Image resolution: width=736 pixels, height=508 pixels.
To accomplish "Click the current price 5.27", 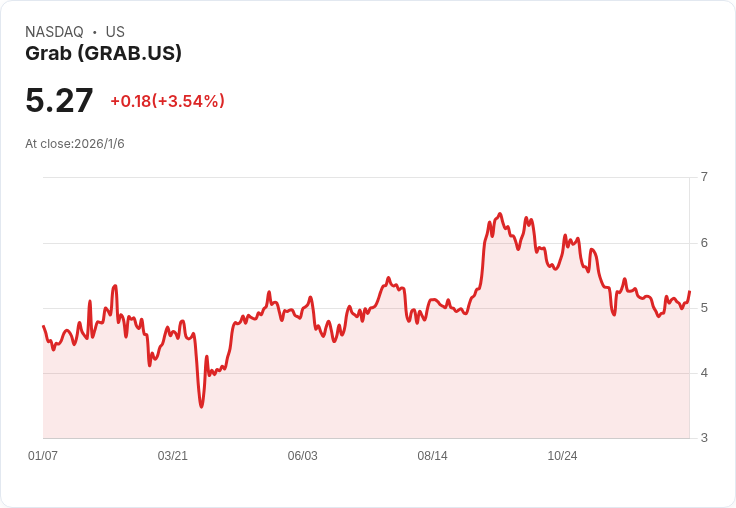I will point(59,101).
